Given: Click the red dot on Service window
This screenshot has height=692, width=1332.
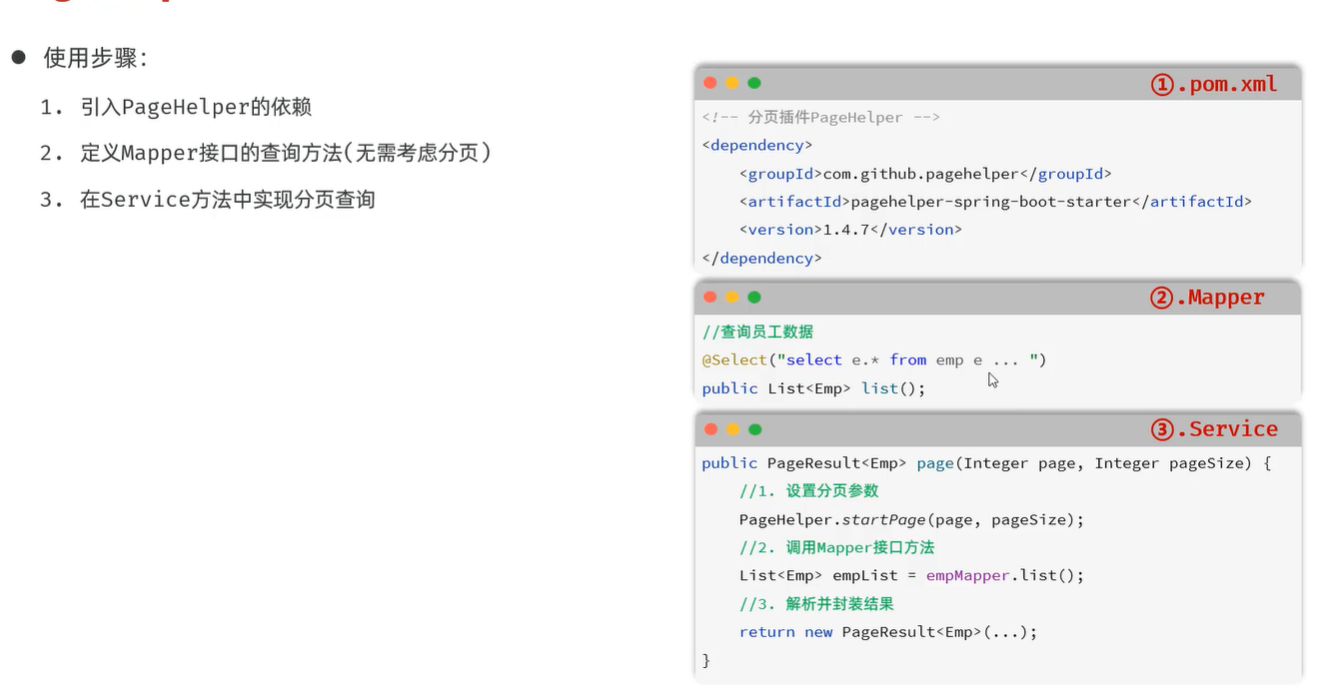Looking at the screenshot, I should [x=710, y=429].
